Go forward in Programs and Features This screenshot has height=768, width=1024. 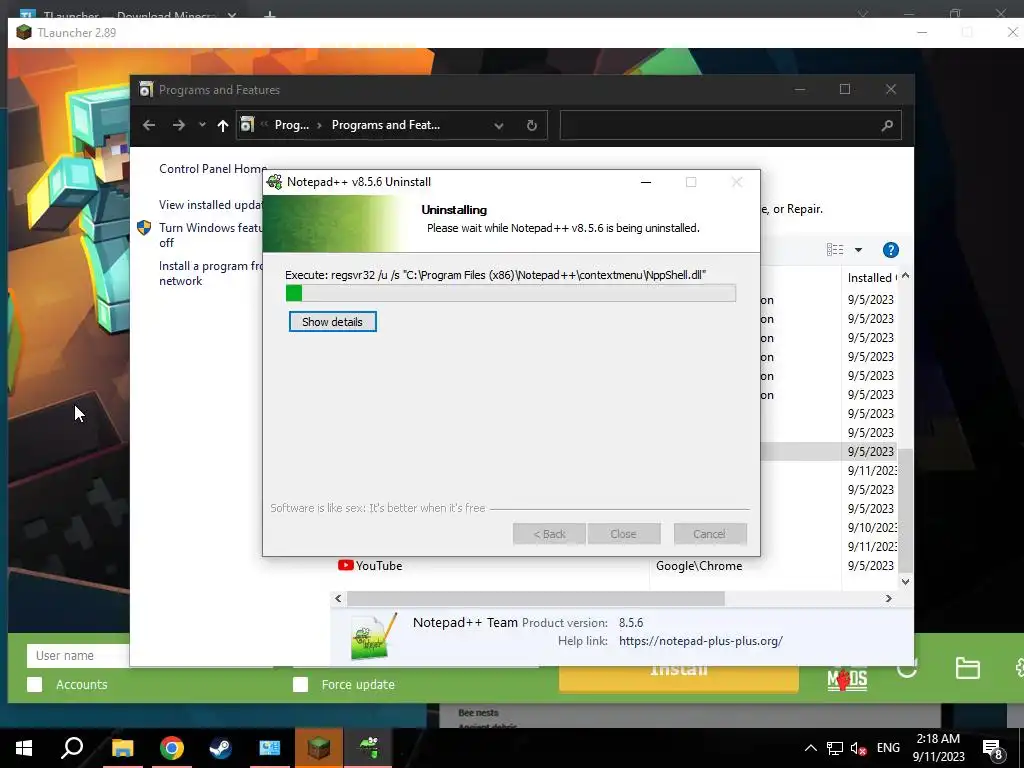coord(178,125)
